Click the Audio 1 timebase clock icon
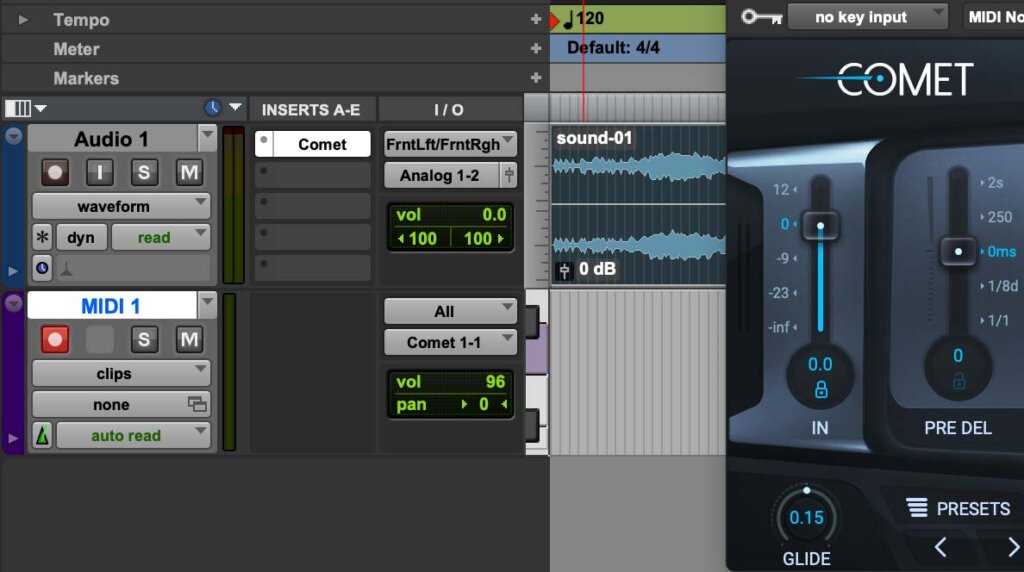The height and width of the screenshot is (572, 1024). tap(42, 267)
